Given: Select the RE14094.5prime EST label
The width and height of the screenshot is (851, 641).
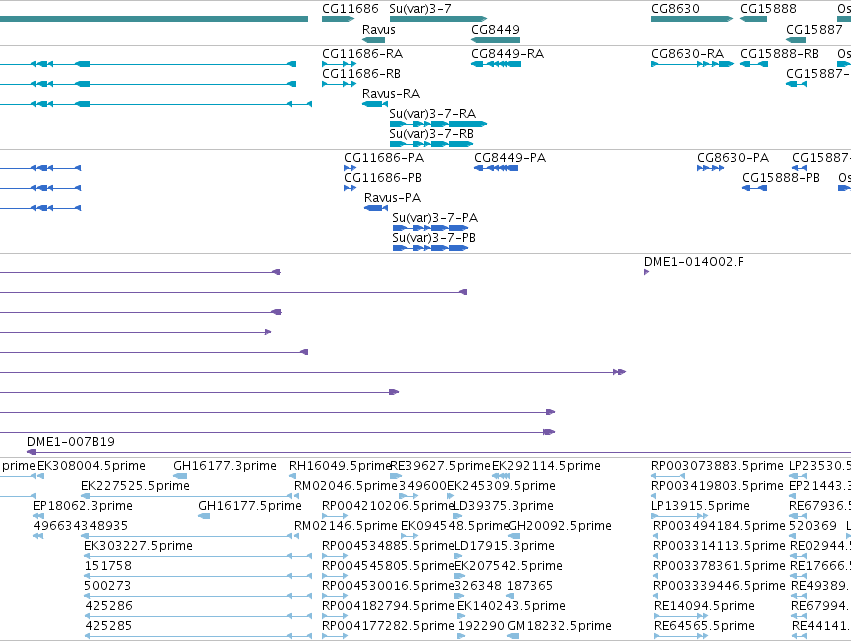Looking at the screenshot, I should [704, 606].
